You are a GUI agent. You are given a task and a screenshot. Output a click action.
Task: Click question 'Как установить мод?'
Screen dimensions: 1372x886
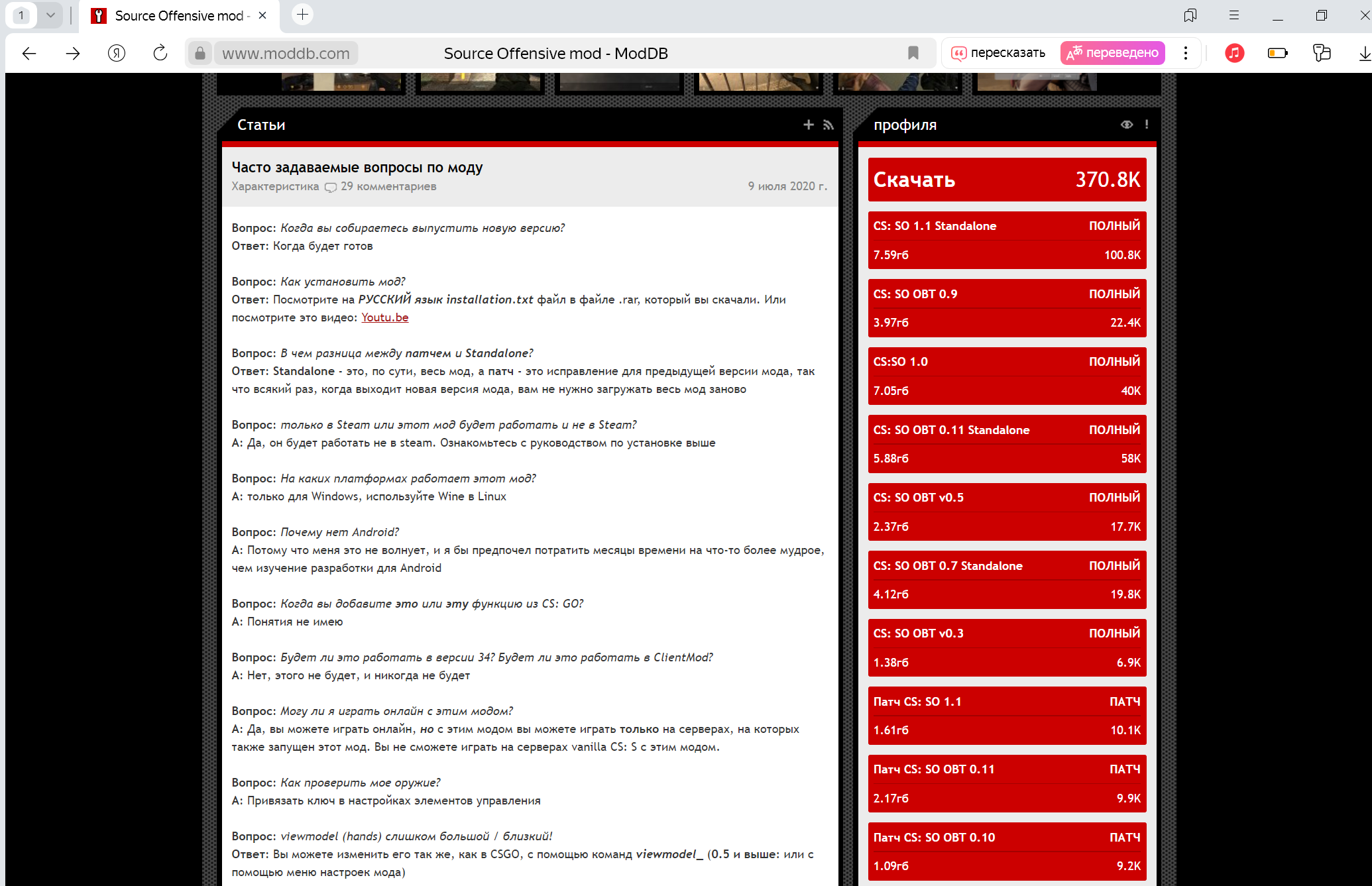coord(343,282)
